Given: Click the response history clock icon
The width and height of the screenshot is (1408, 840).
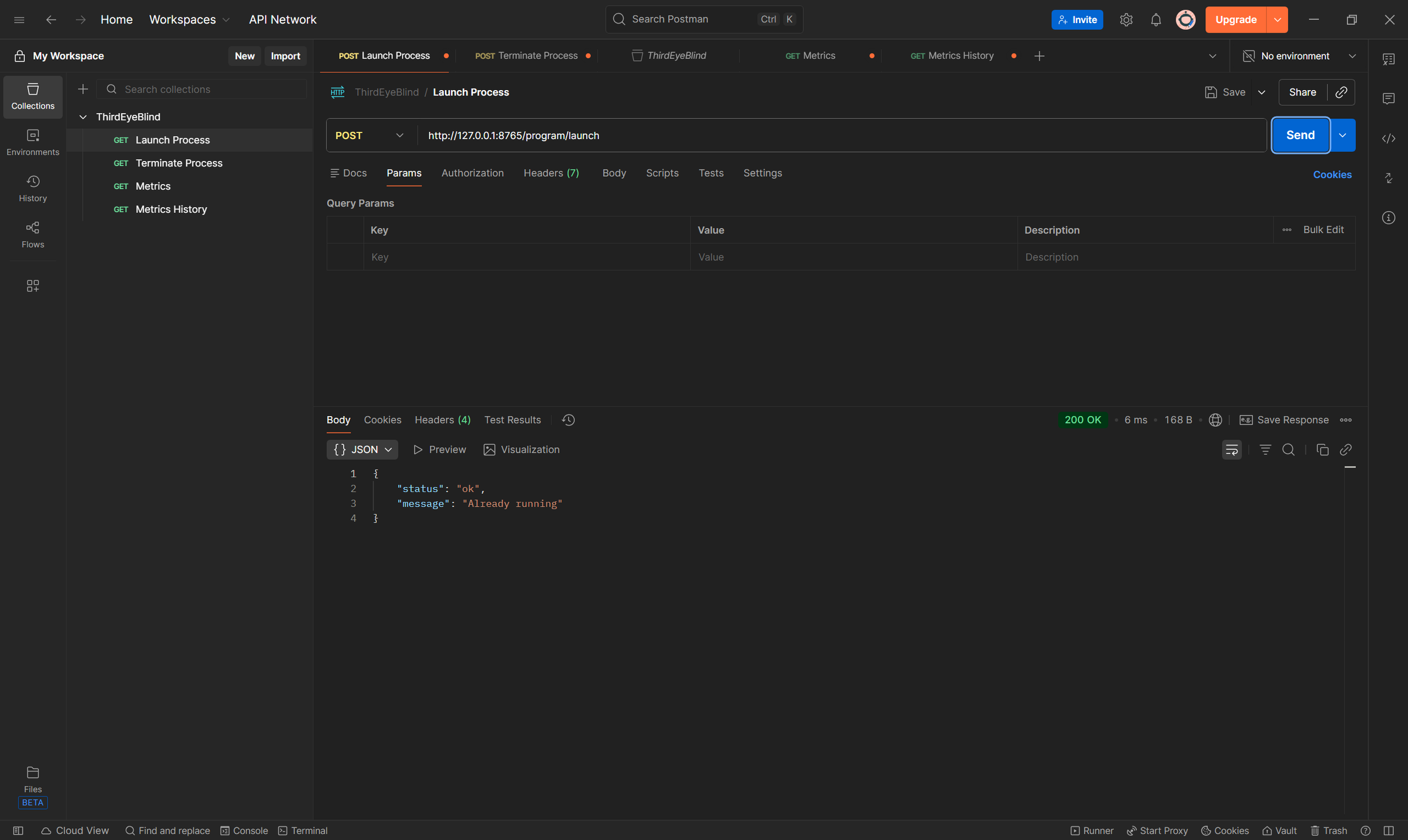Looking at the screenshot, I should (568, 420).
